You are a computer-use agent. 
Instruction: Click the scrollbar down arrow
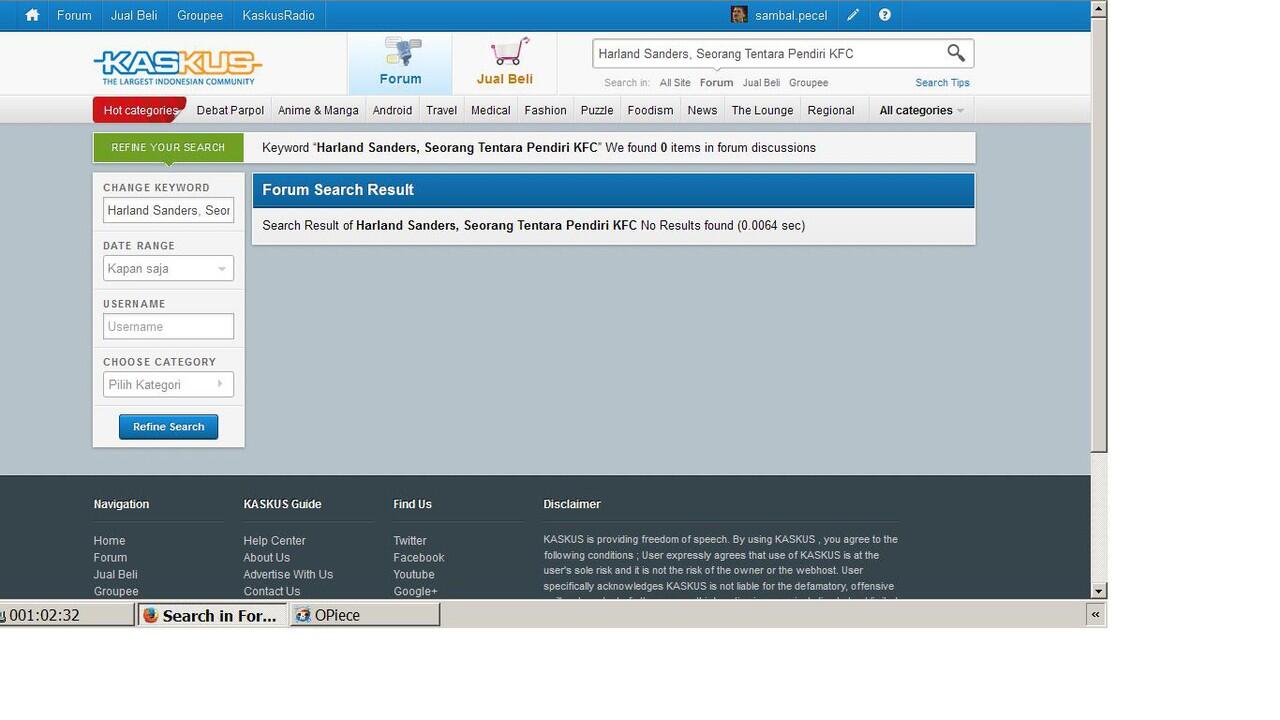click(1099, 591)
